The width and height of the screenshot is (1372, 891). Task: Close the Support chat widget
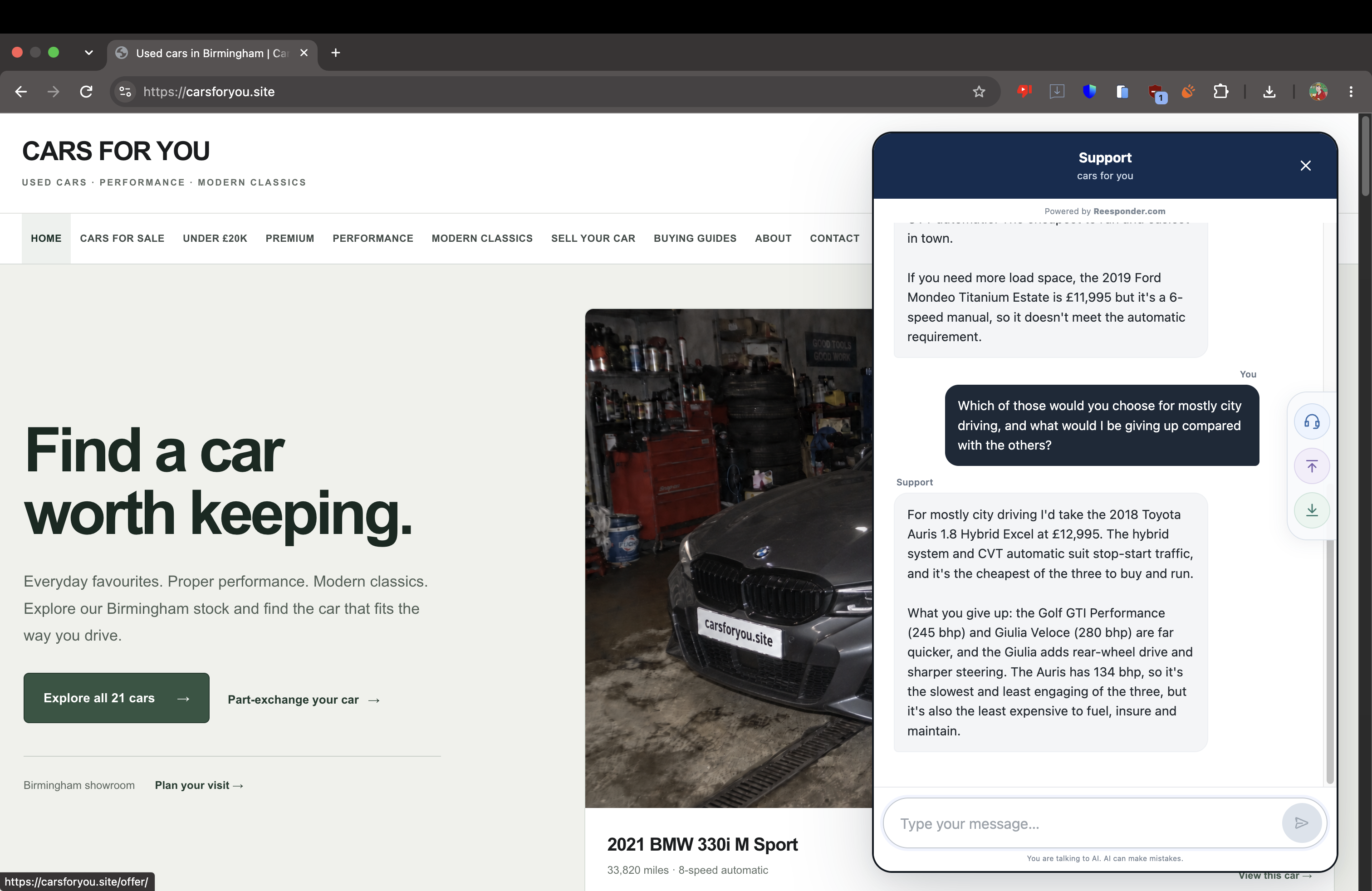[1306, 166]
